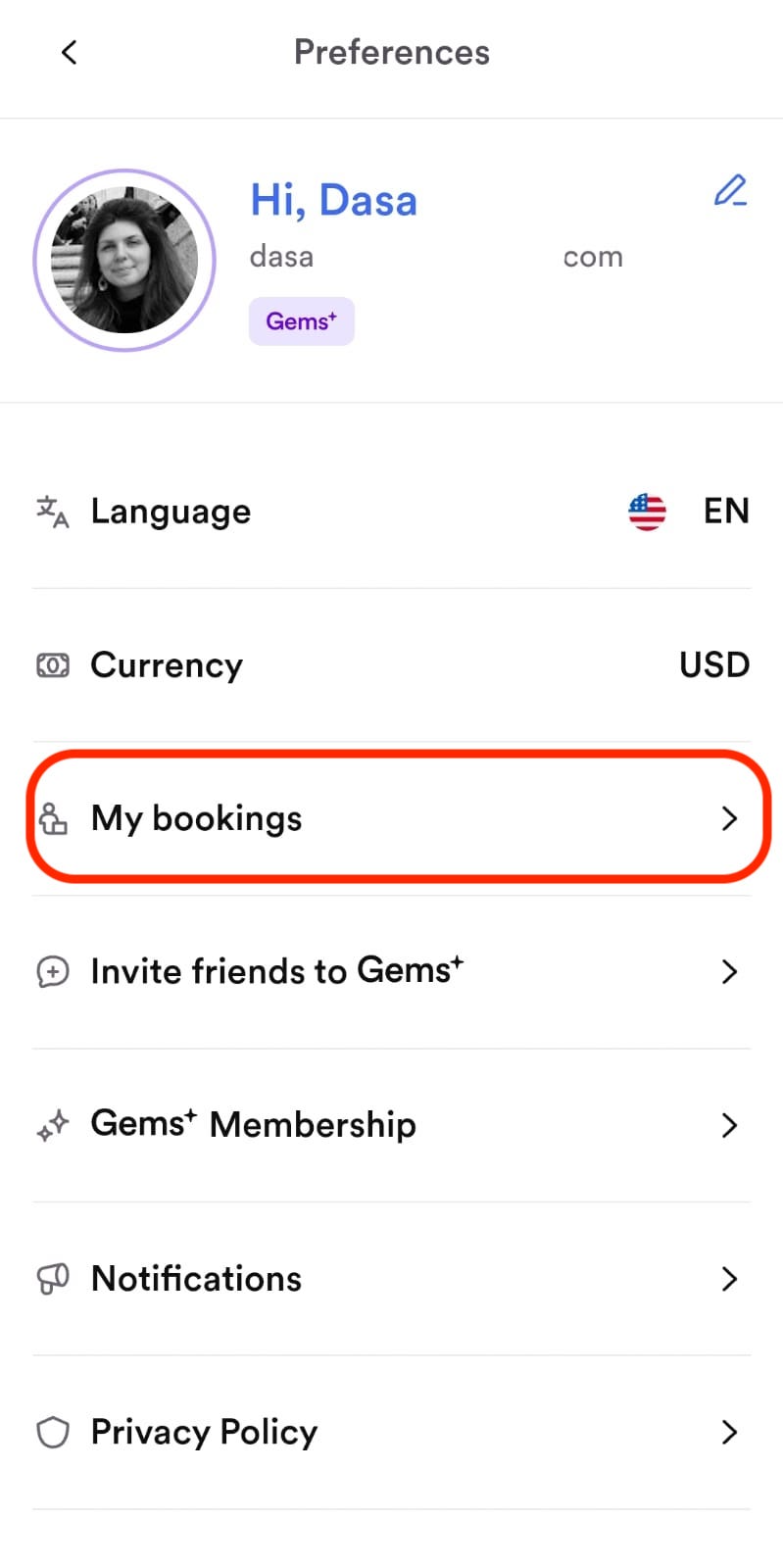Open the My bookings menu item
The height and width of the screenshot is (1568, 783).
pos(392,818)
